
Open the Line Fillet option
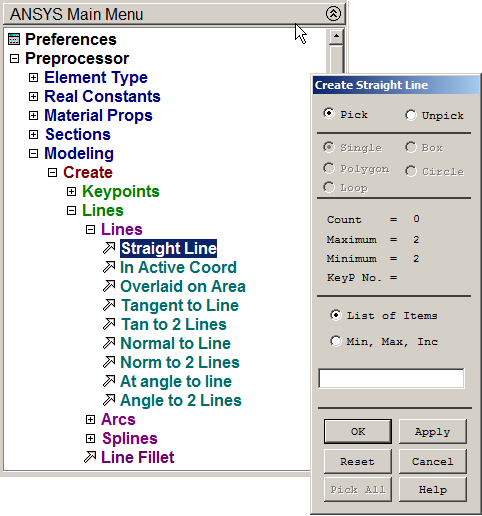[138, 457]
